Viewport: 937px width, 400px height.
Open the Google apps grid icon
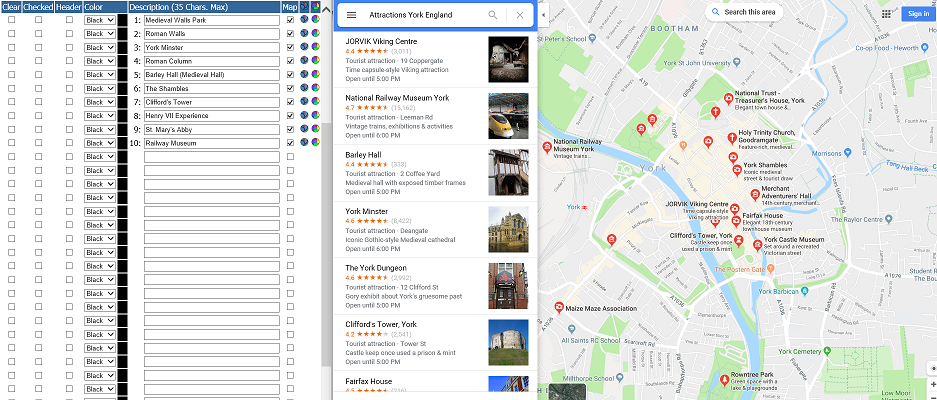[x=886, y=14]
